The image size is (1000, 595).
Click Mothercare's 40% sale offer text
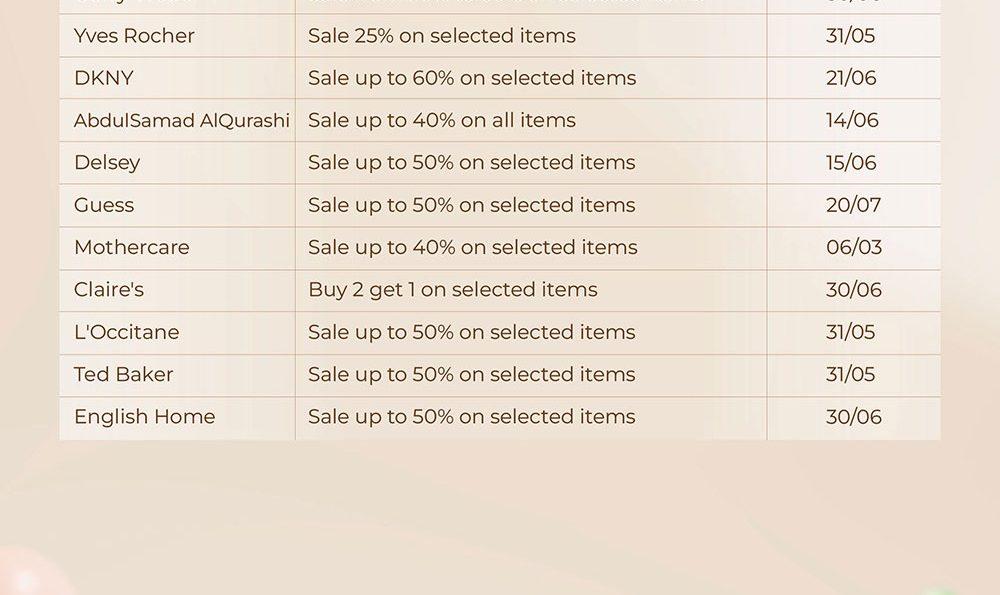click(x=473, y=247)
